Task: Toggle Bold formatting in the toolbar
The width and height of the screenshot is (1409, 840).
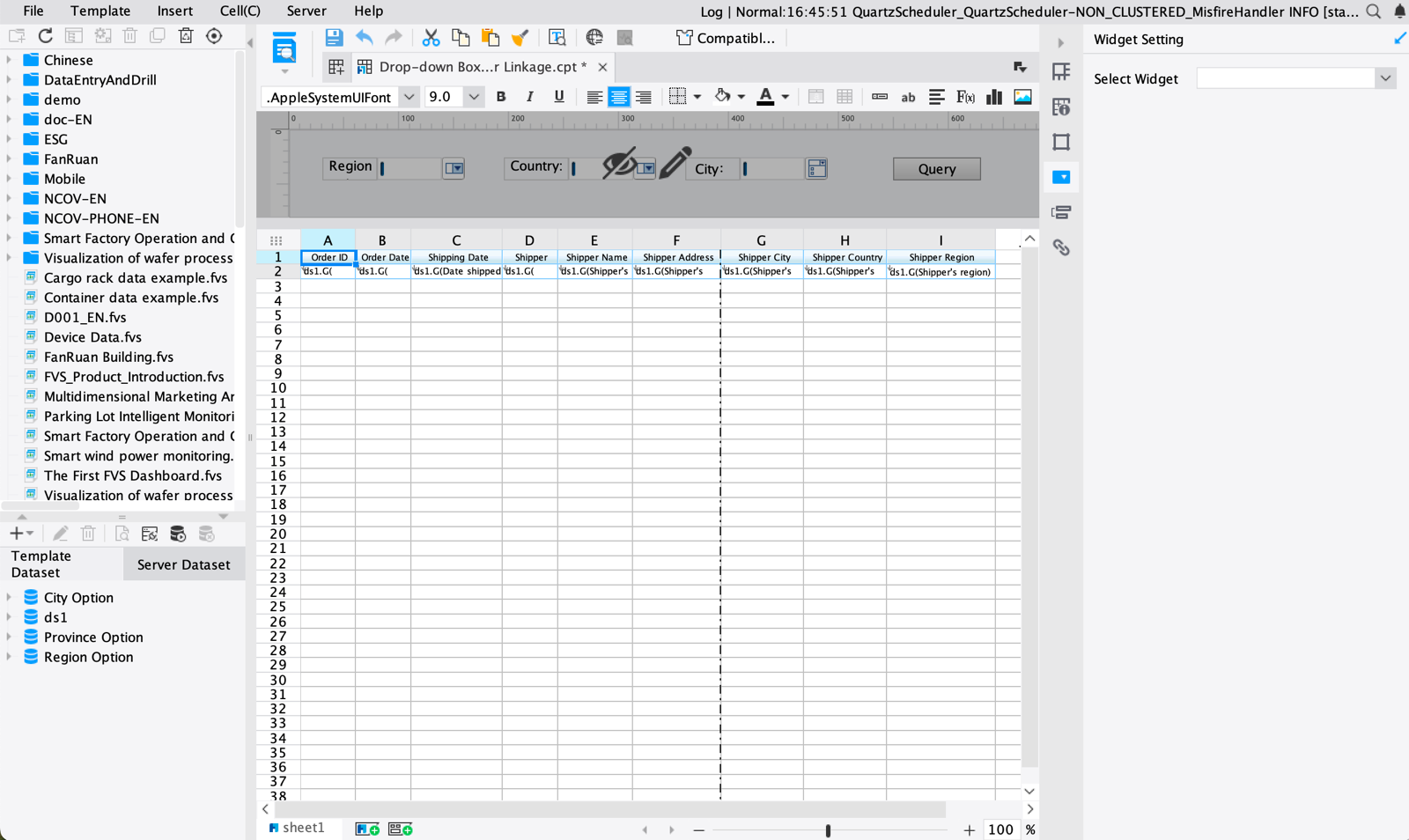Action: pyautogui.click(x=500, y=97)
